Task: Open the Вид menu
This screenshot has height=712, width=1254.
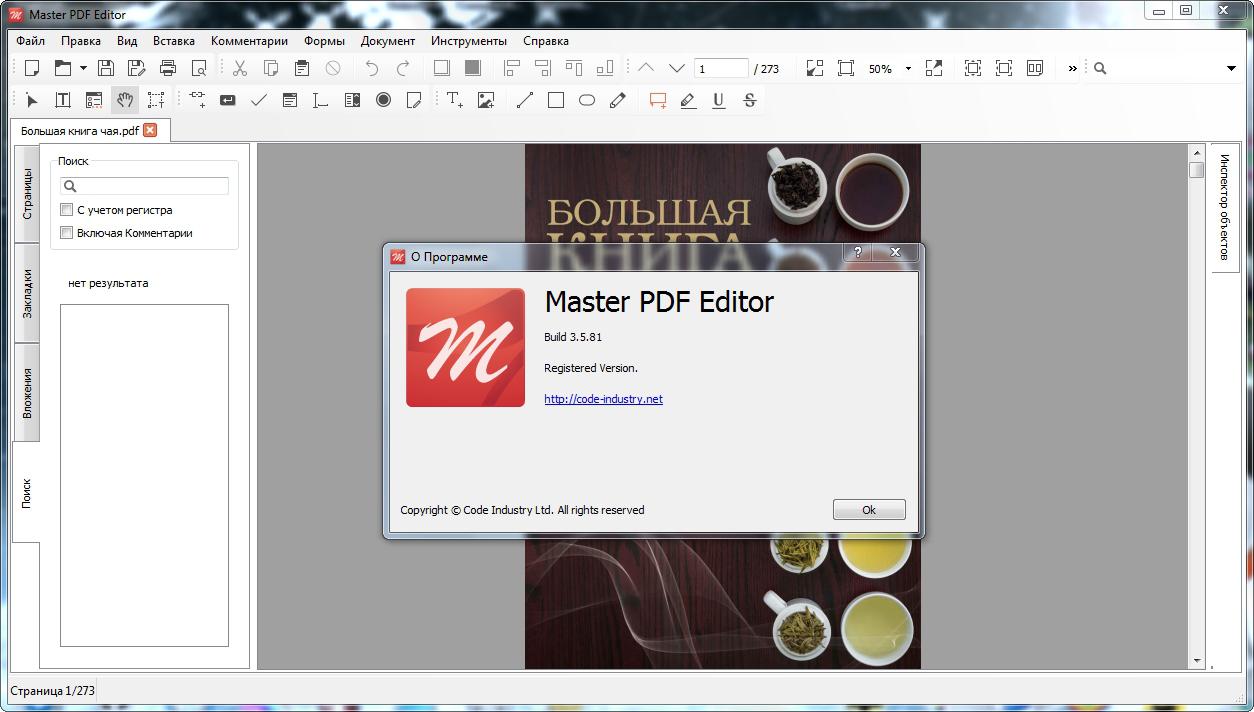Action: (127, 41)
